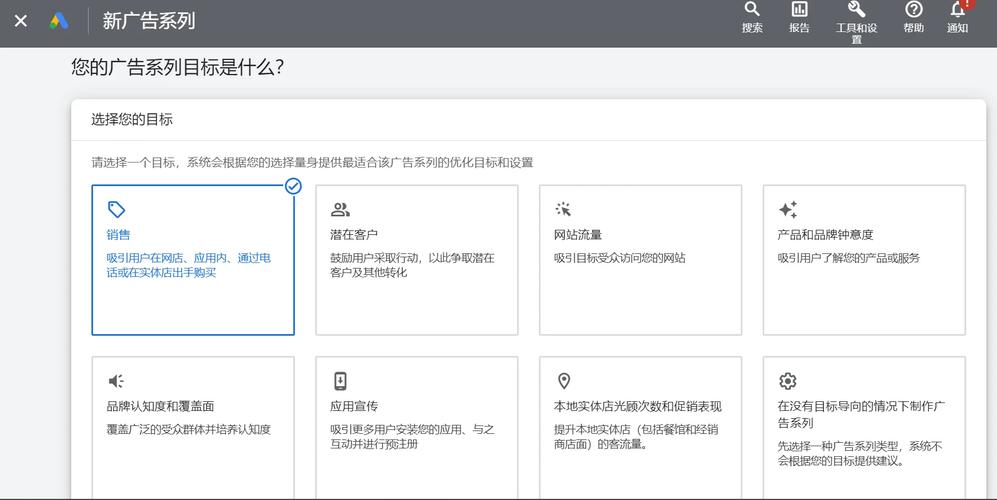Click the 通知 label in top bar
The width and height of the screenshot is (997, 500).
click(x=958, y=28)
